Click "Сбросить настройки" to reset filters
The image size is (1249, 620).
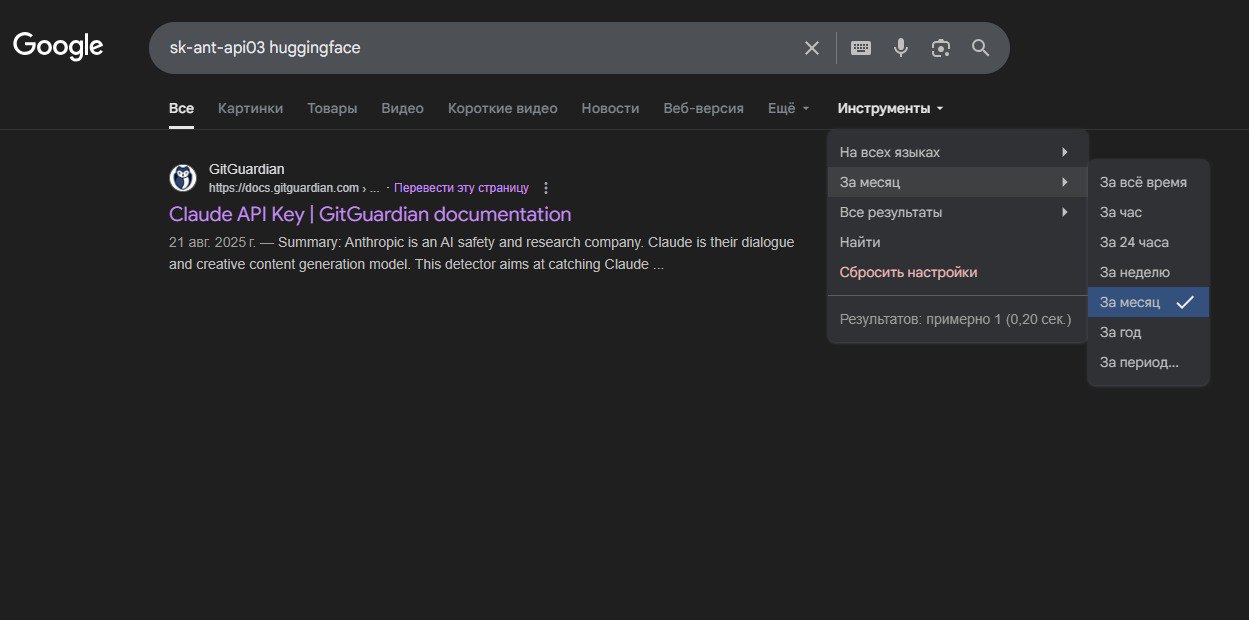click(x=908, y=272)
